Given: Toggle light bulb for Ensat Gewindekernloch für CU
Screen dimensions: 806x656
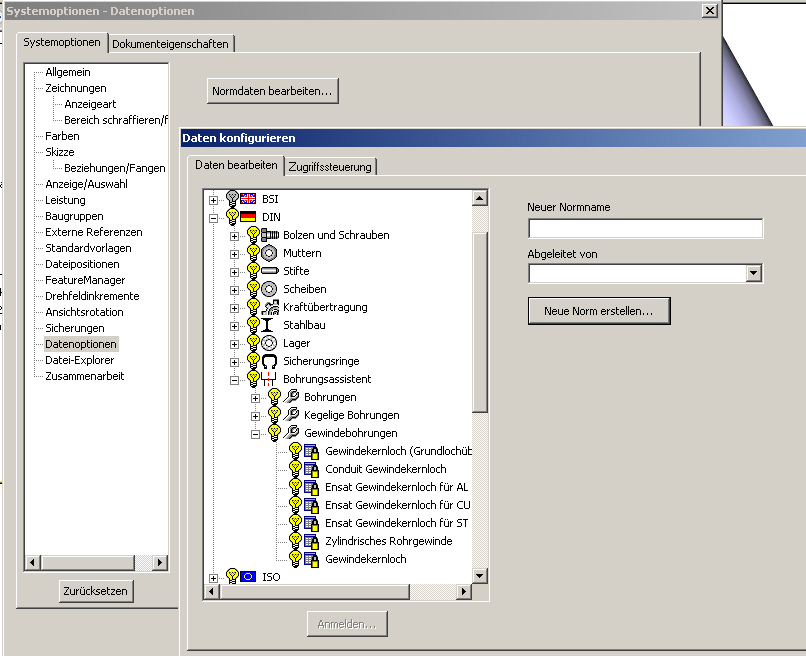Looking at the screenshot, I should pos(296,504).
